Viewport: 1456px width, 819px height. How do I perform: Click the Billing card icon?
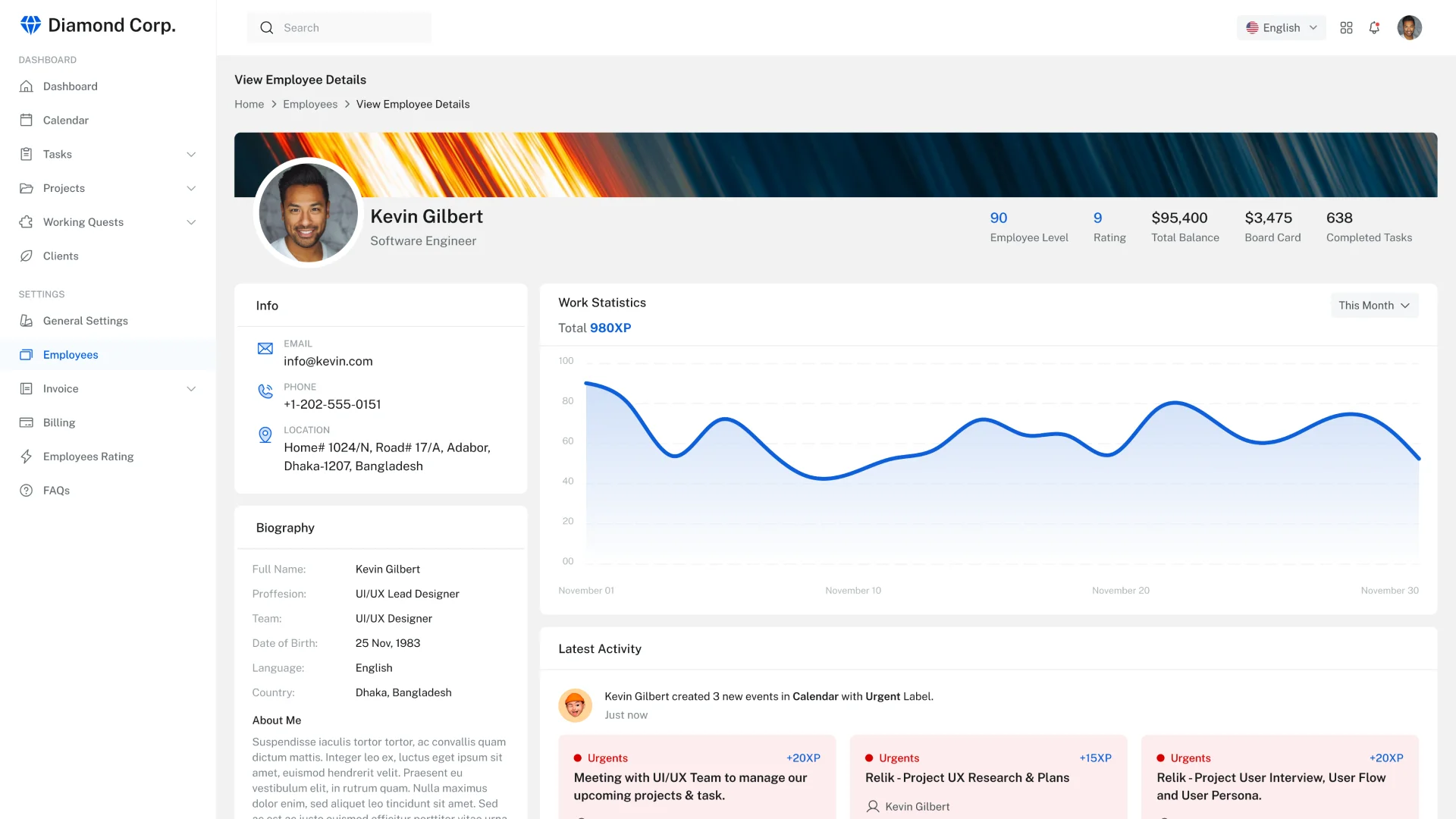(x=27, y=423)
